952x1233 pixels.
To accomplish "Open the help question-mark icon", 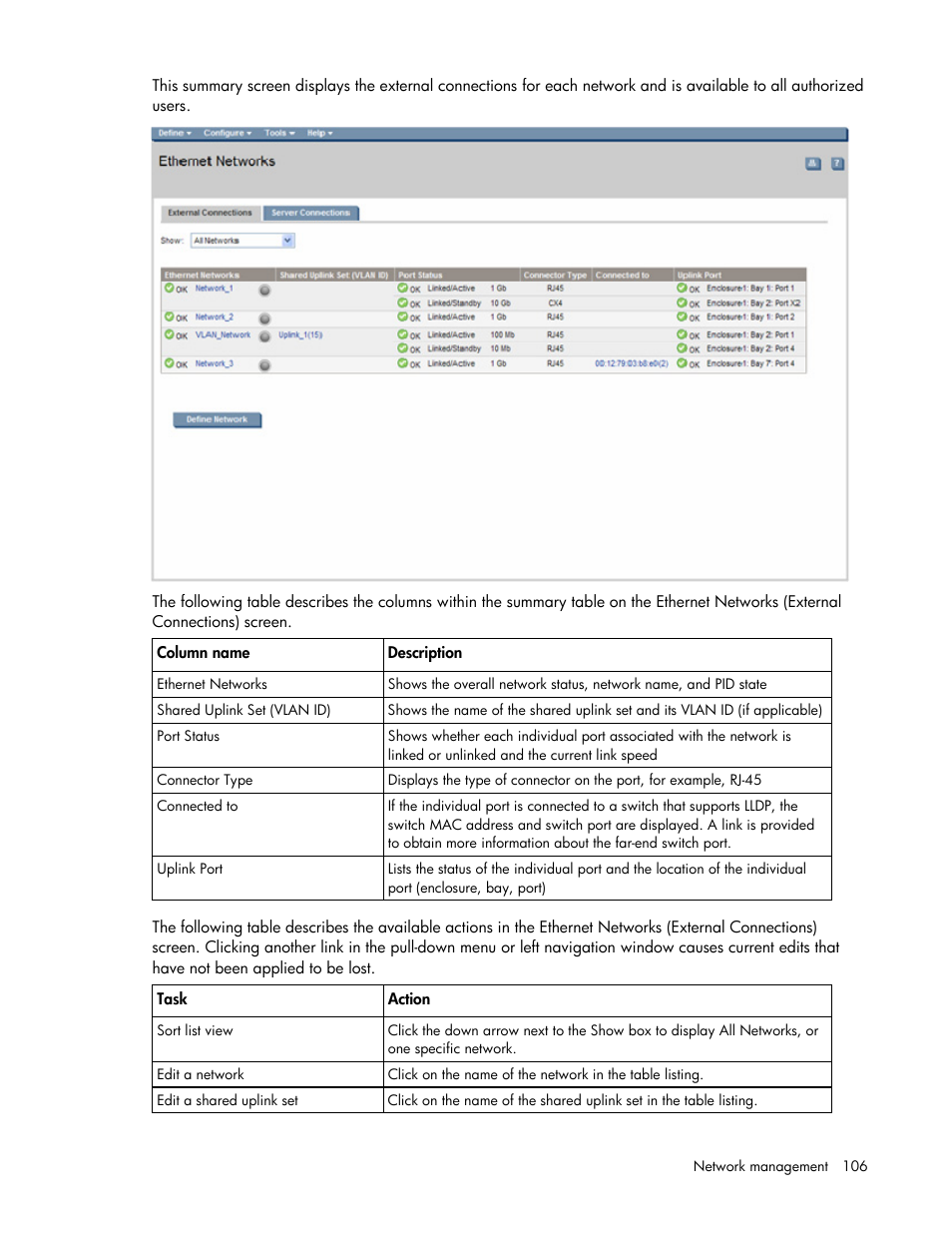I will click(837, 164).
